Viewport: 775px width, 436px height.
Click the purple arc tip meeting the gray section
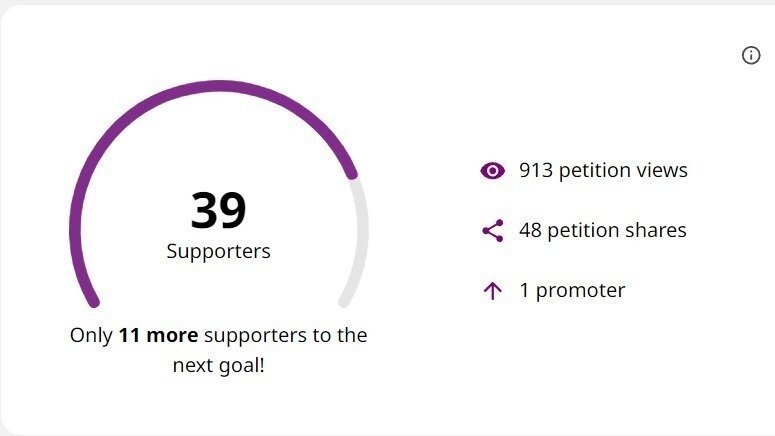pos(351,174)
